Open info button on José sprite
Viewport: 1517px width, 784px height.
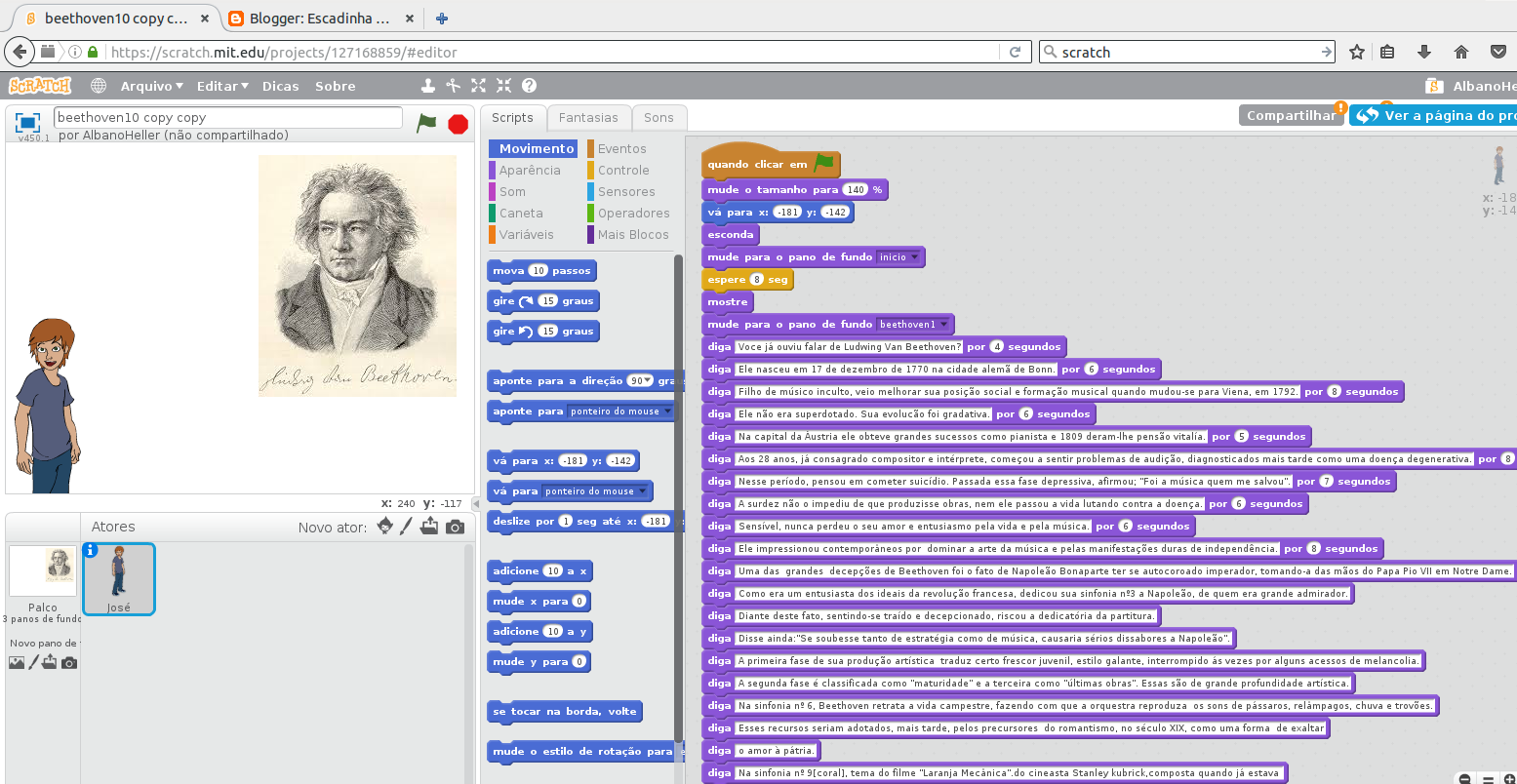pyautogui.click(x=91, y=550)
